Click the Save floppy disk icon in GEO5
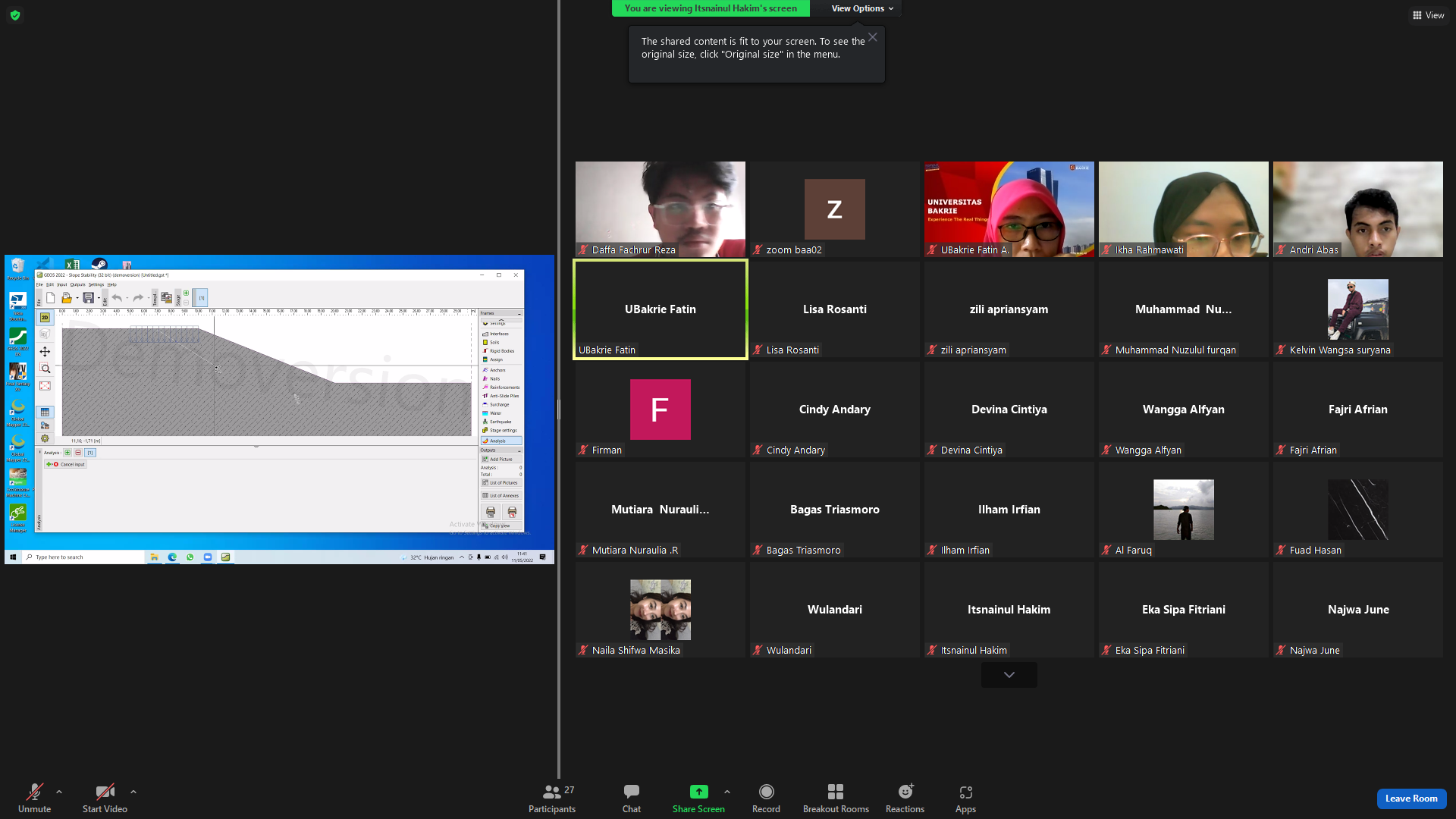Viewport: 1456px width, 819px height. click(89, 298)
